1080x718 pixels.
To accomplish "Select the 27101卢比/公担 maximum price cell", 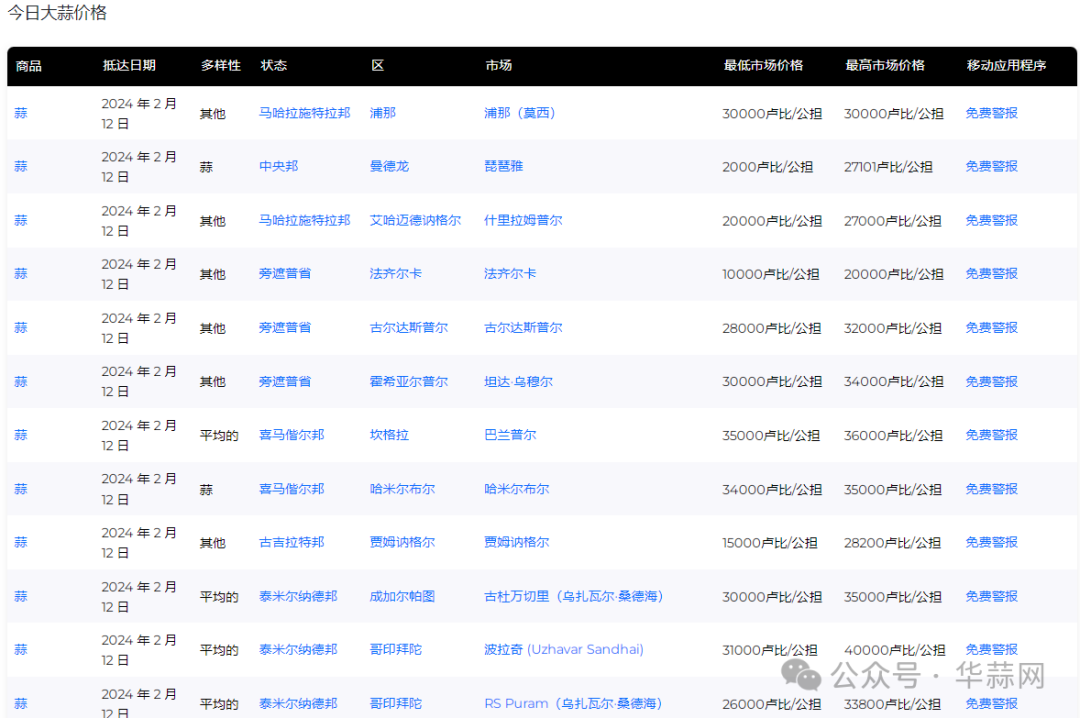I will point(888,167).
